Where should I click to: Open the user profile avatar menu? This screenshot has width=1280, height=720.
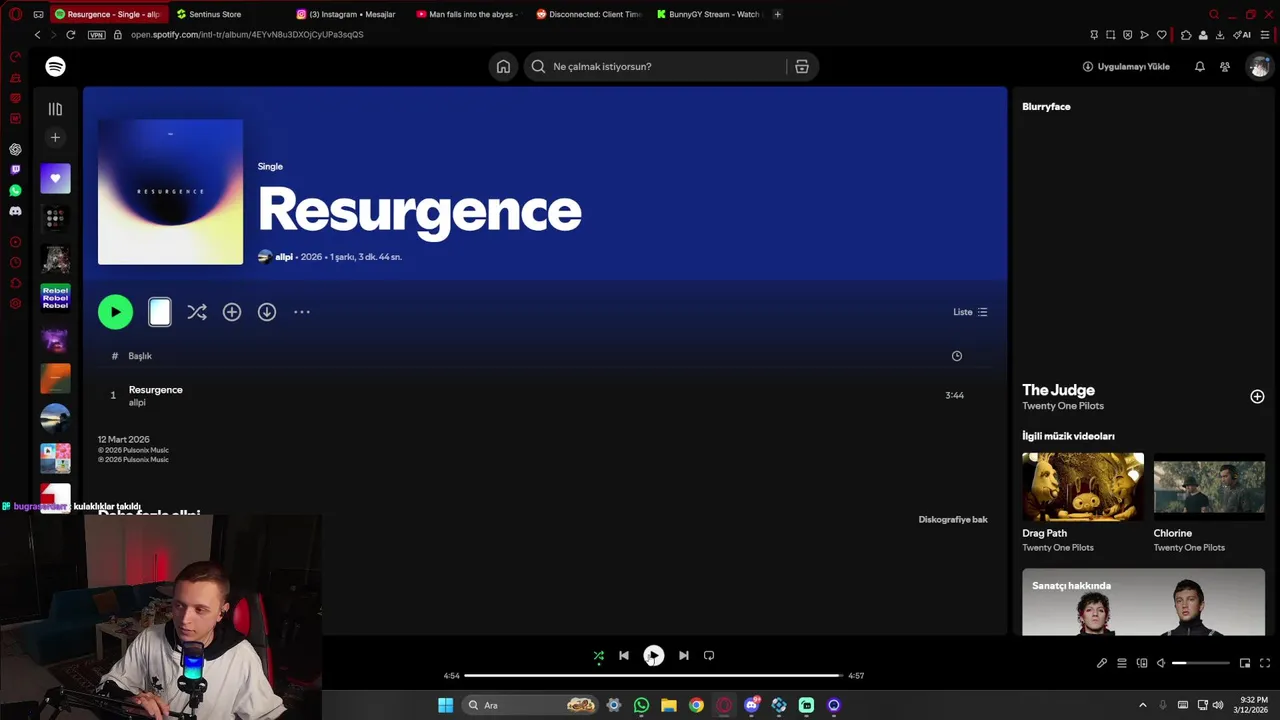[1258, 66]
